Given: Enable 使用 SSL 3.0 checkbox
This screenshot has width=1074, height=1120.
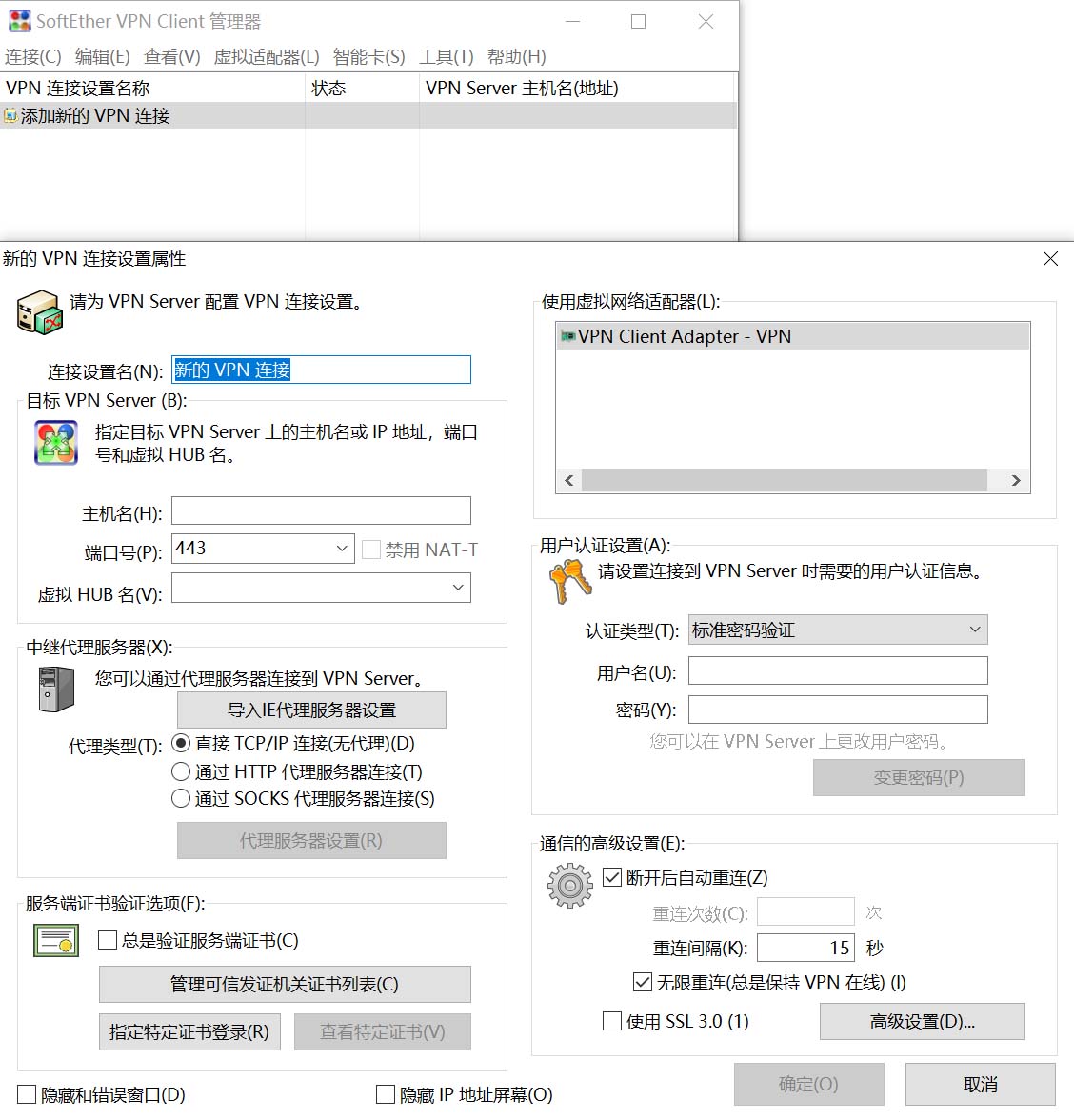Looking at the screenshot, I should point(612,1021).
